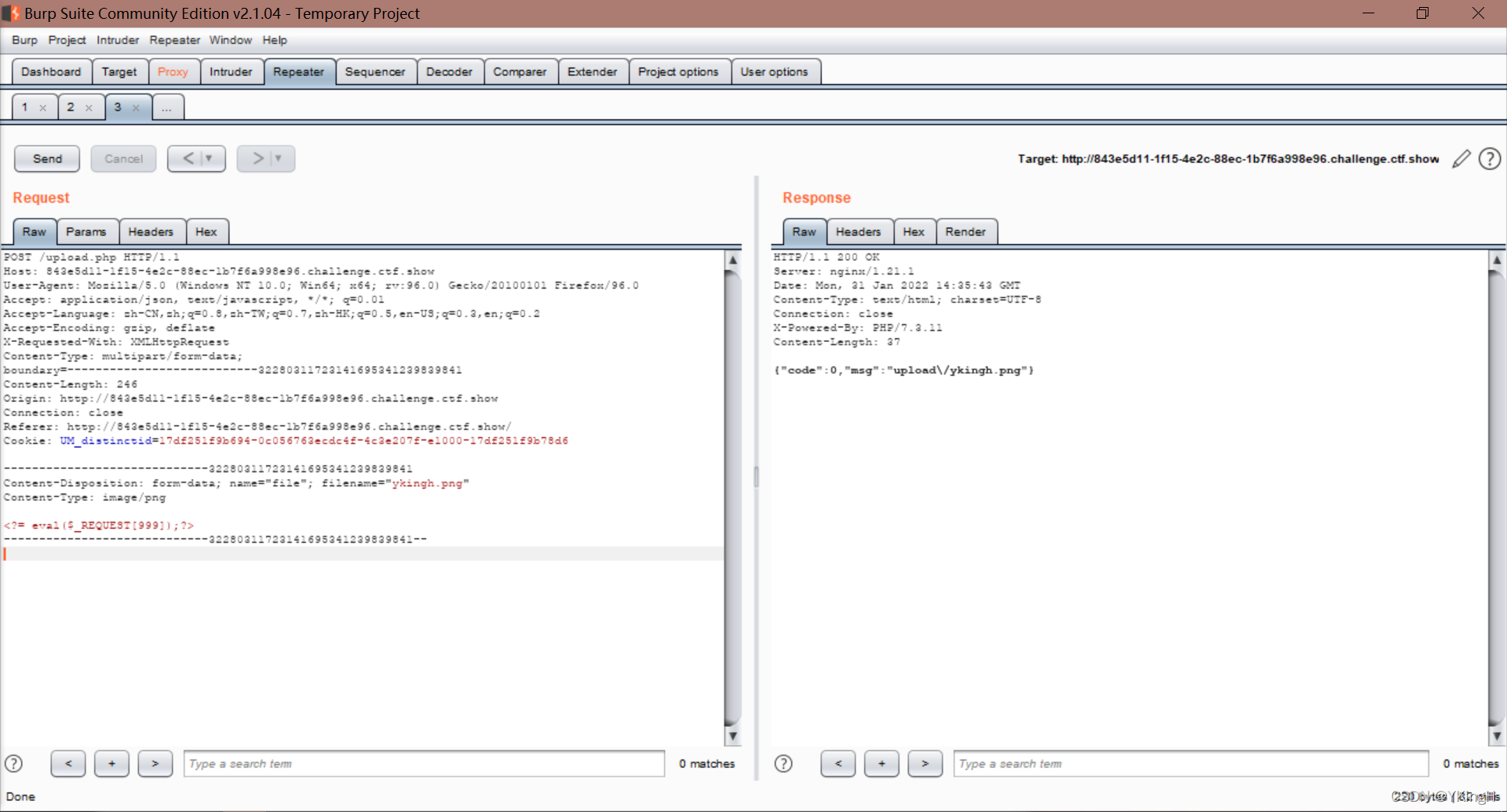Show request Headers view
The image size is (1507, 812).
coord(151,231)
